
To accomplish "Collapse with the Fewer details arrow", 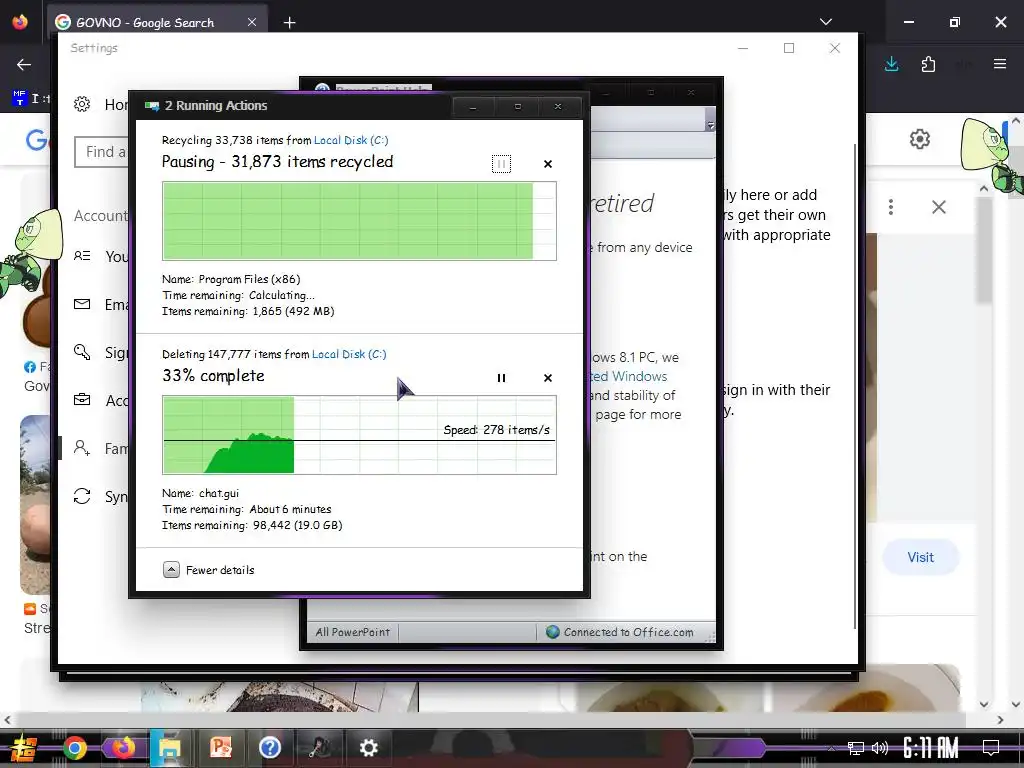I will pos(171,569).
